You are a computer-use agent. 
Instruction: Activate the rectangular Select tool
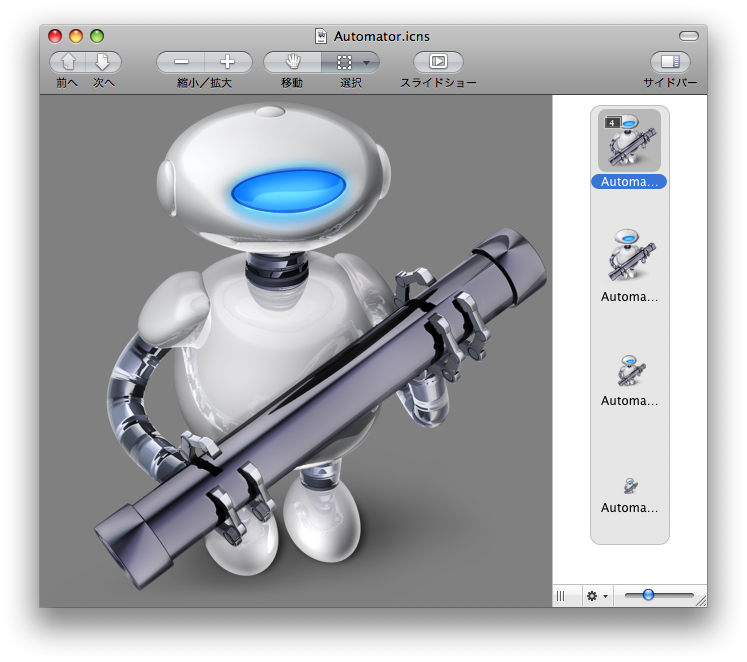point(344,62)
